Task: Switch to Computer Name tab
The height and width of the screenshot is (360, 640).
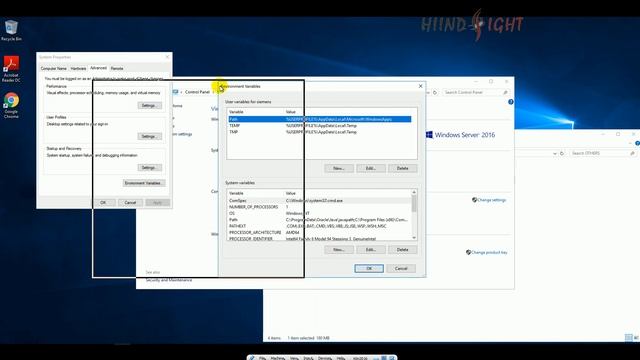Action: (53, 68)
